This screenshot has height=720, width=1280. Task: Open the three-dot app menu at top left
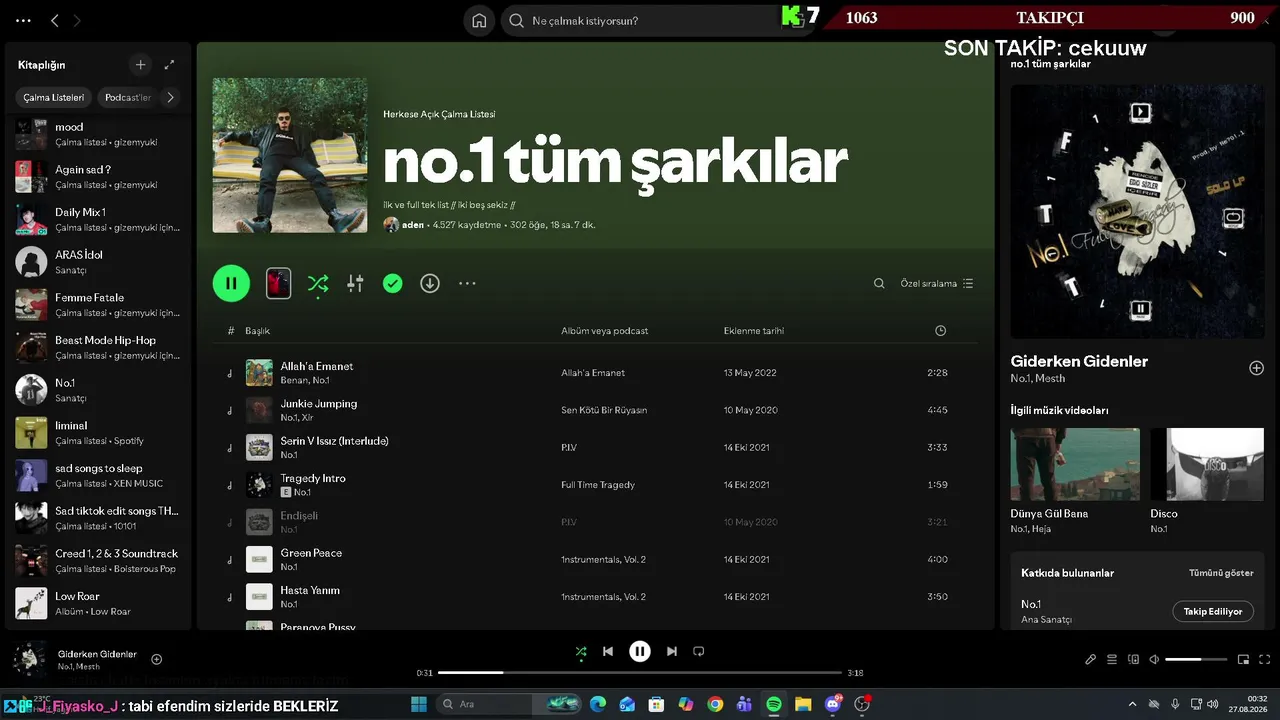(x=24, y=20)
